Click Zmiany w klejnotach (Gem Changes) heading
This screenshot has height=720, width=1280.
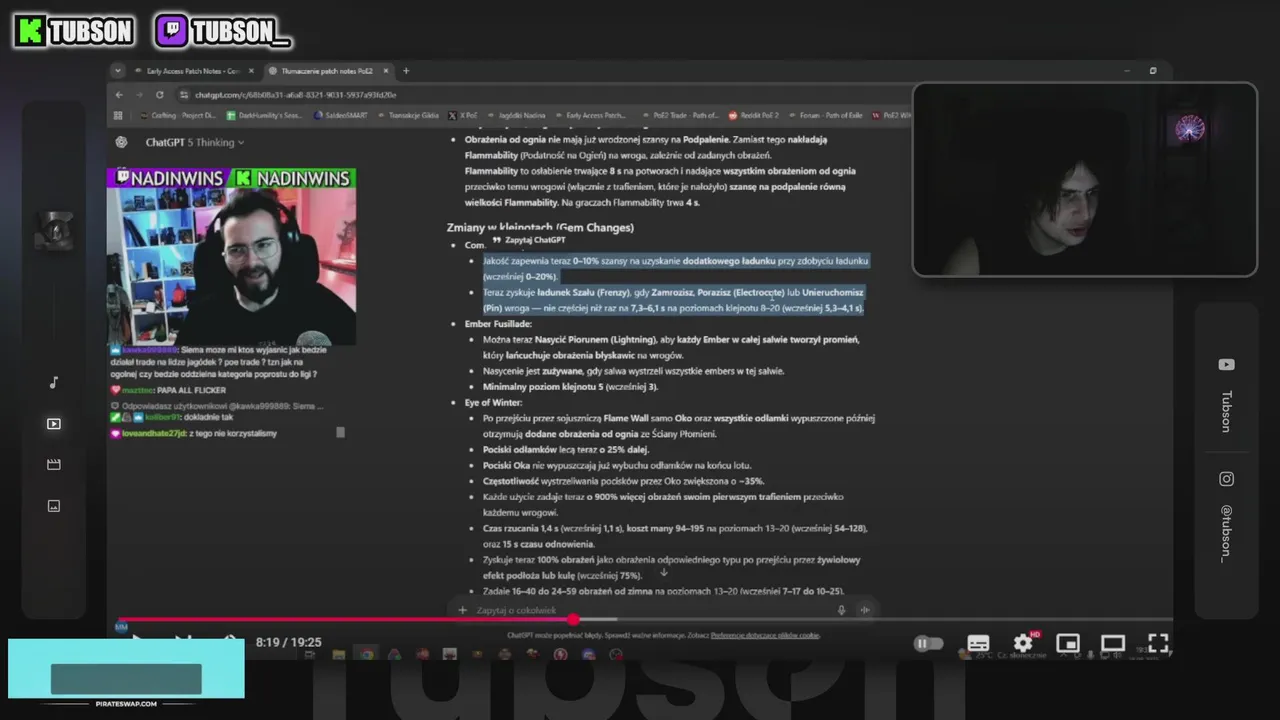click(x=540, y=227)
